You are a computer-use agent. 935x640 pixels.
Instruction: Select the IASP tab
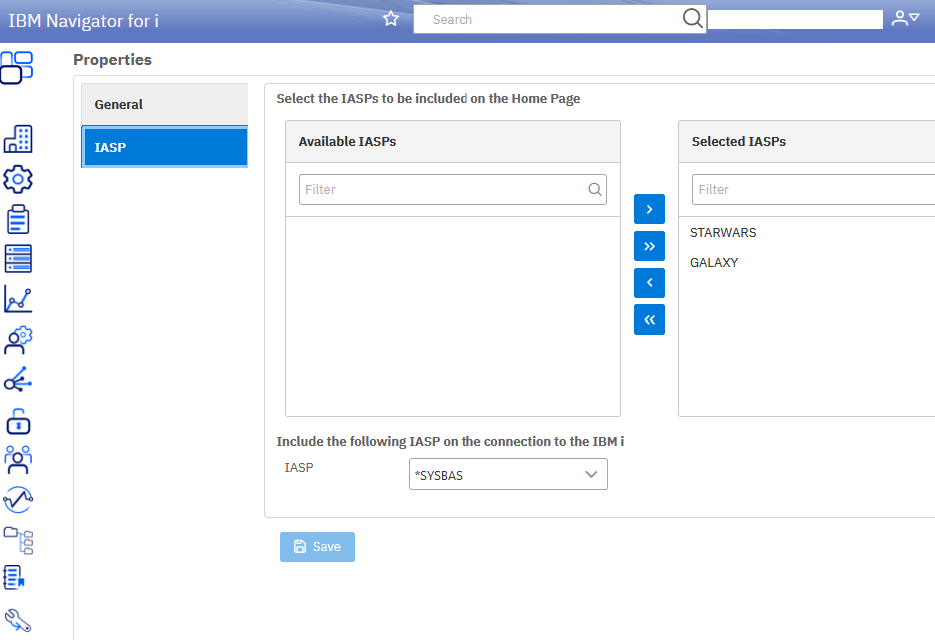(x=165, y=147)
